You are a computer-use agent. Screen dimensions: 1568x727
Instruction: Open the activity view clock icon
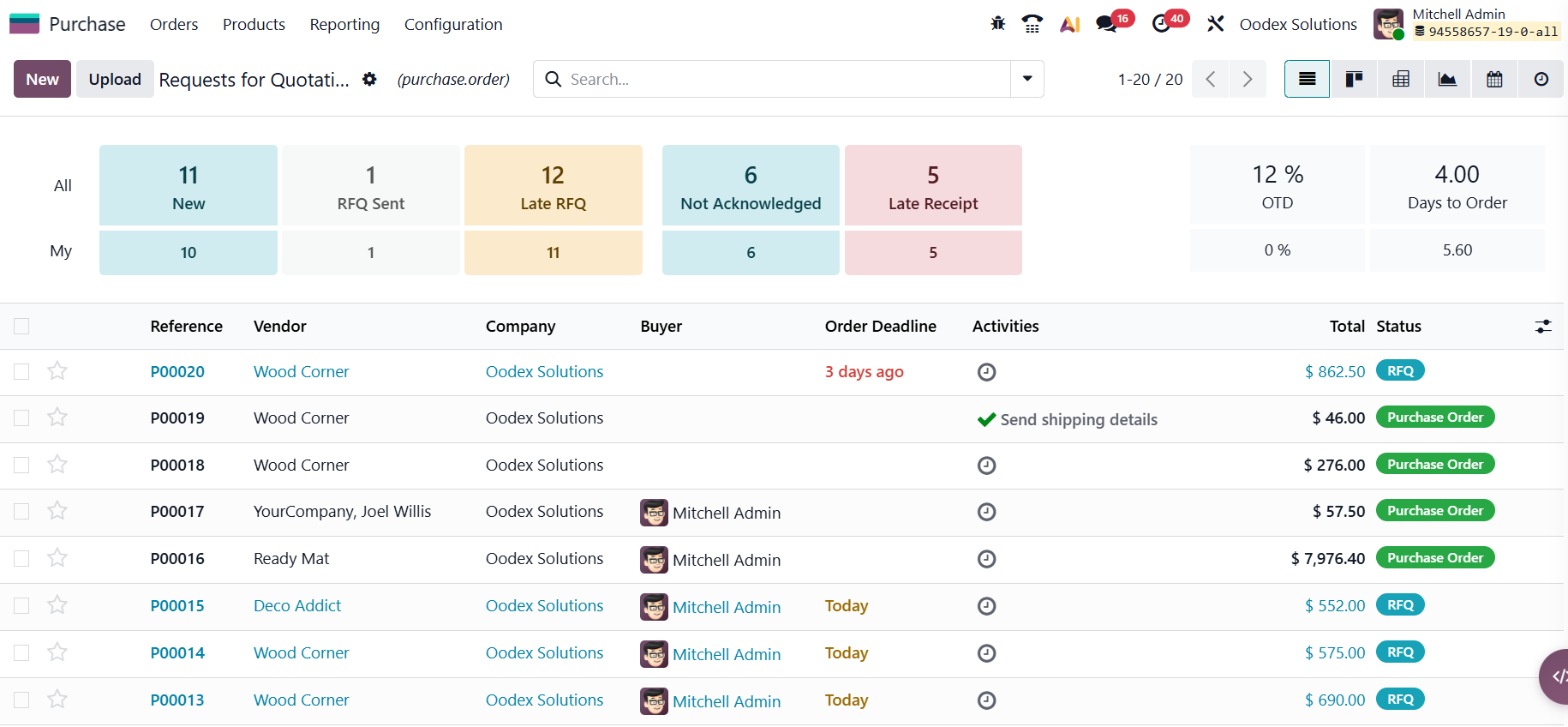coord(1541,80)
